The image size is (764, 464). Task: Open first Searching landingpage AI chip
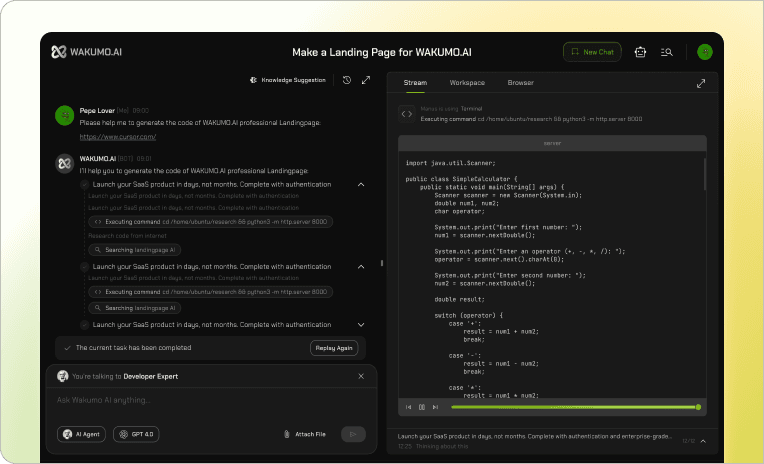click(134, 250)
